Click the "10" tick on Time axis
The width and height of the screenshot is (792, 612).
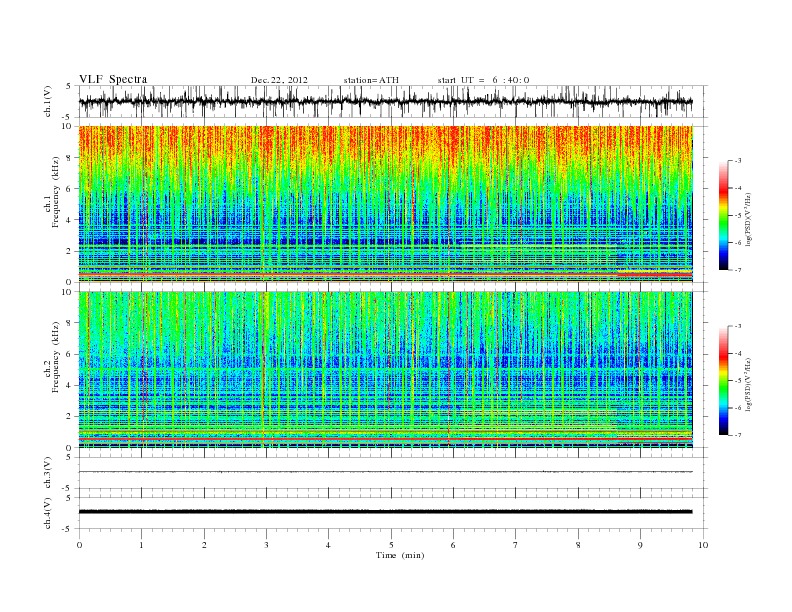703,545
